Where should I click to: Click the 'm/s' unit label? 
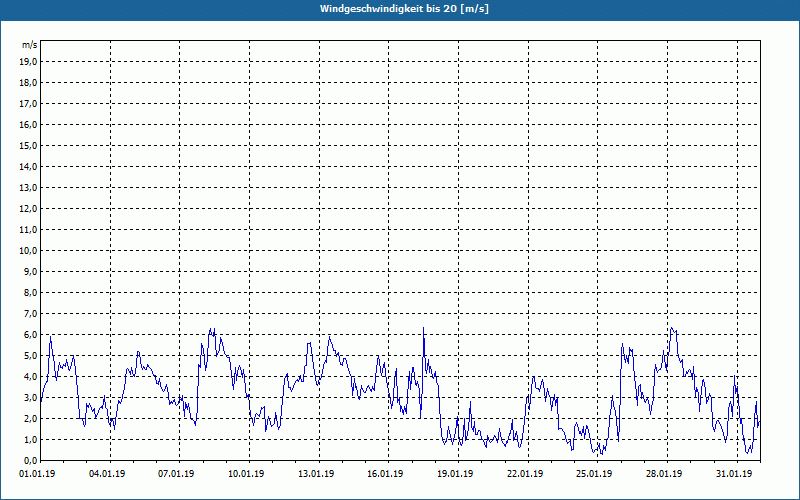(x=30, y=45)
